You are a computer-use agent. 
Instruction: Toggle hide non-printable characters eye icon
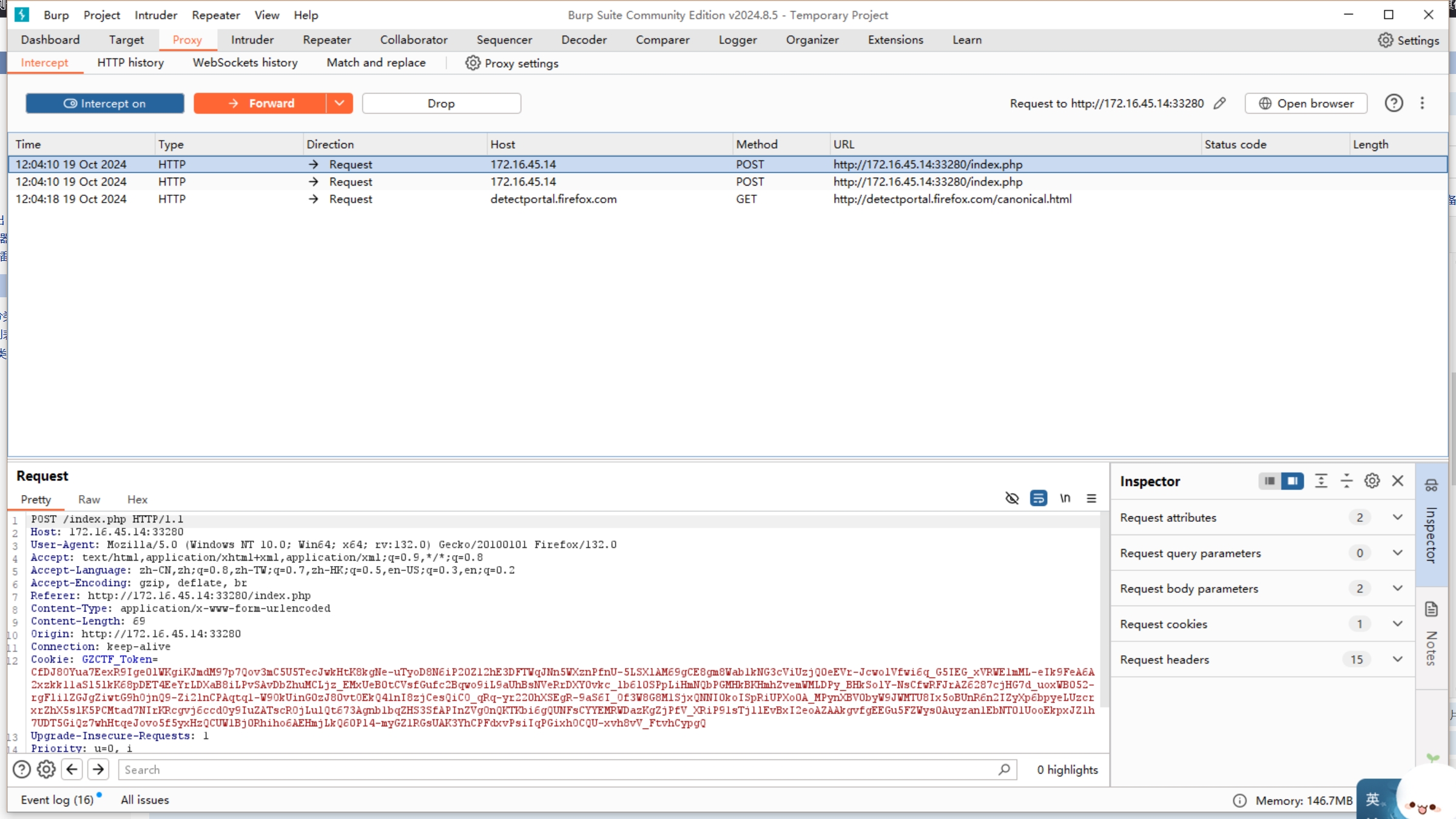click(1012, 498)
